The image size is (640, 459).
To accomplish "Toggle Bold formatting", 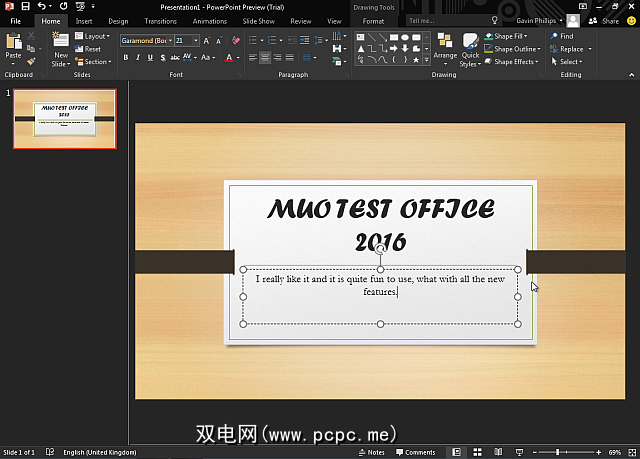I will click(x=126, y=58).
